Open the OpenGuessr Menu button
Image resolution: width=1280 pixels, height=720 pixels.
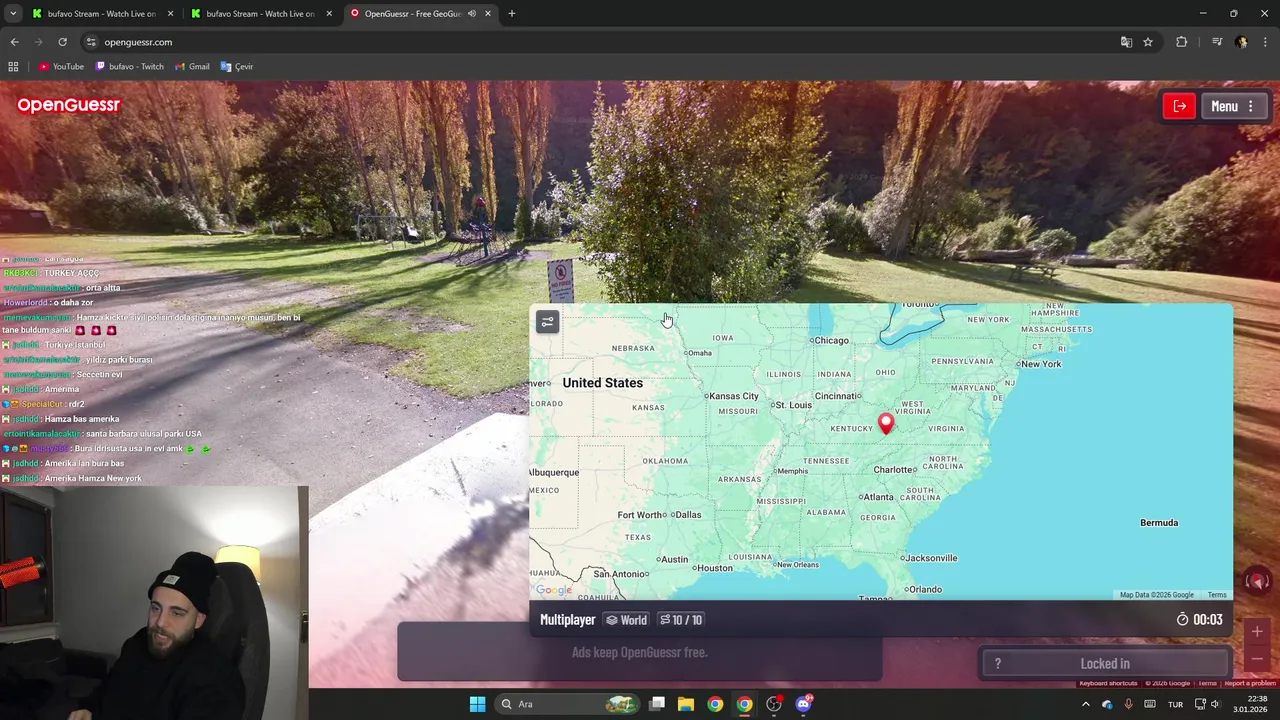click(x=1234, y=106)
